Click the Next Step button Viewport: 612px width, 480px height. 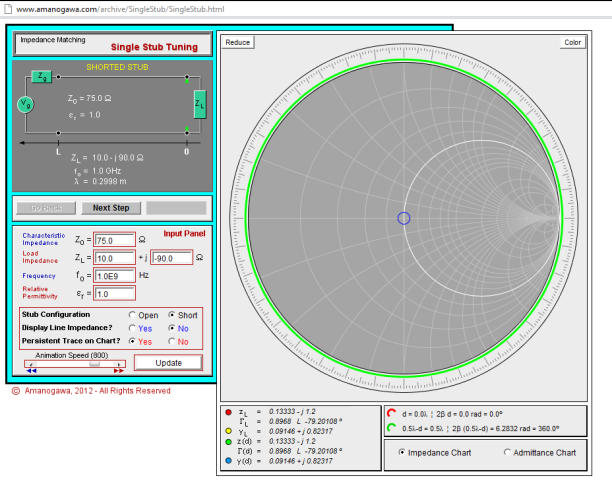tap(111, 208)
